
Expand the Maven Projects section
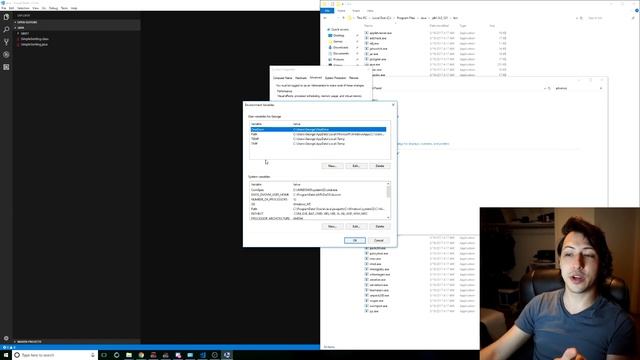coord(77,342)
